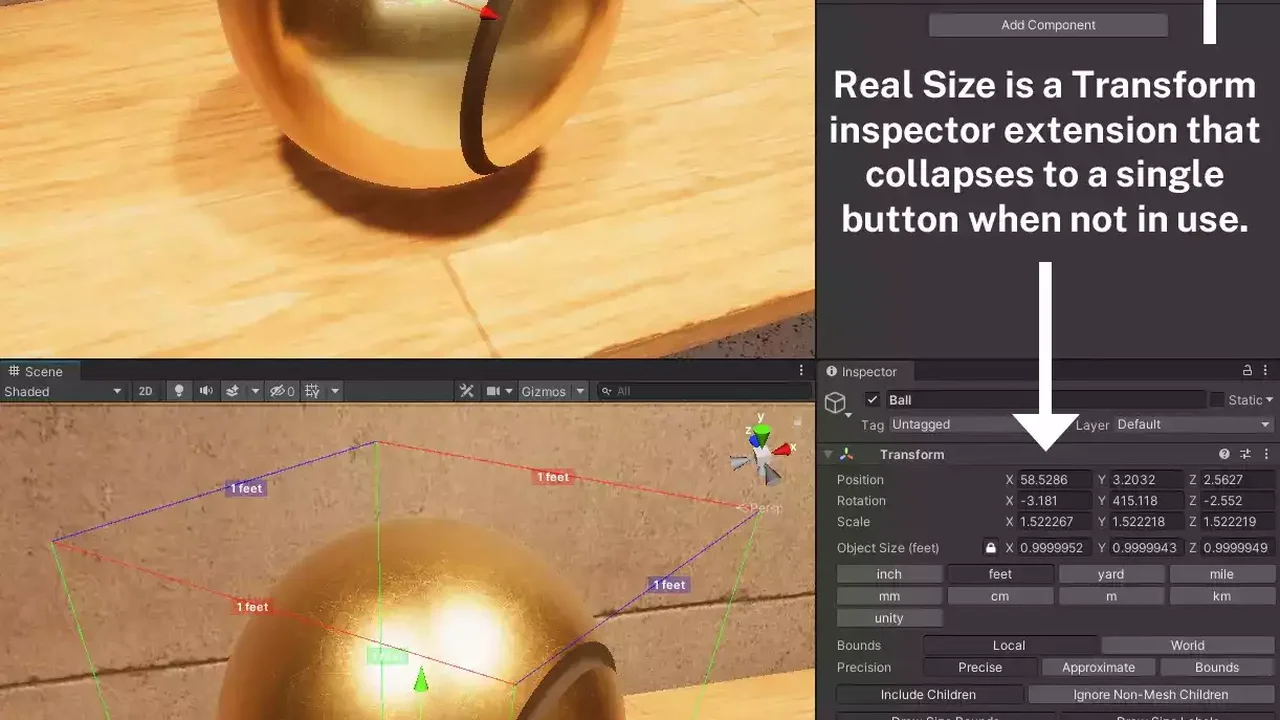Screen dimensions: 1280x720
Task: Toggle scene effects (skybox/fog) icon
Action: [232, 391]
